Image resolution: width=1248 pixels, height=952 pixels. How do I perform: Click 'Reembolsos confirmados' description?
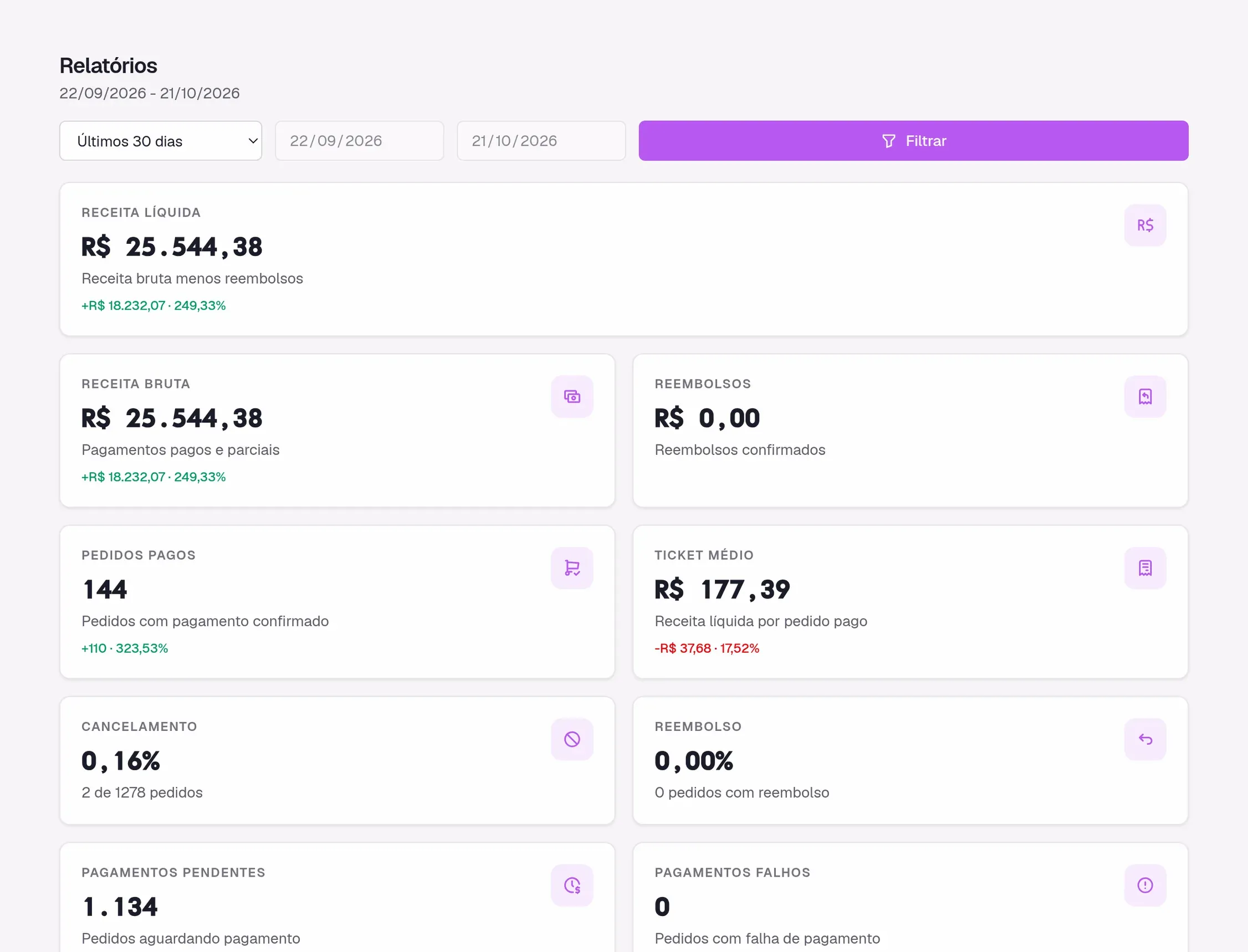coord(740,449)
